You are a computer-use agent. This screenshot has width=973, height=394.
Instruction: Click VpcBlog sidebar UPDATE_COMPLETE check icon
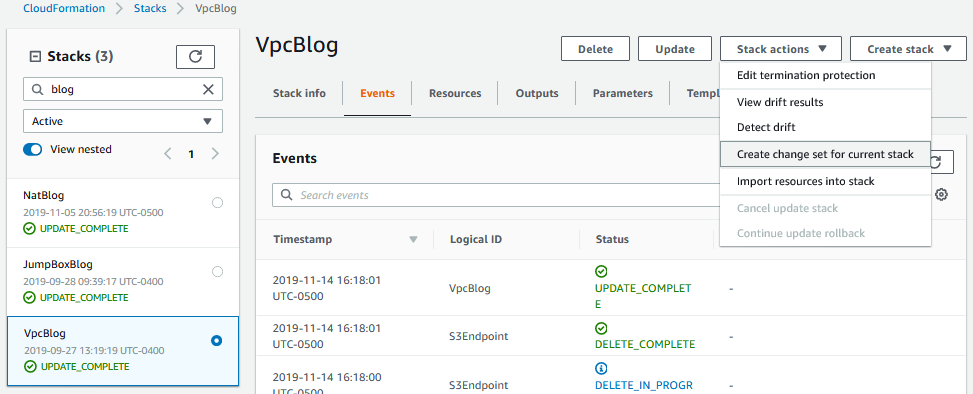(x=29, y=367)
